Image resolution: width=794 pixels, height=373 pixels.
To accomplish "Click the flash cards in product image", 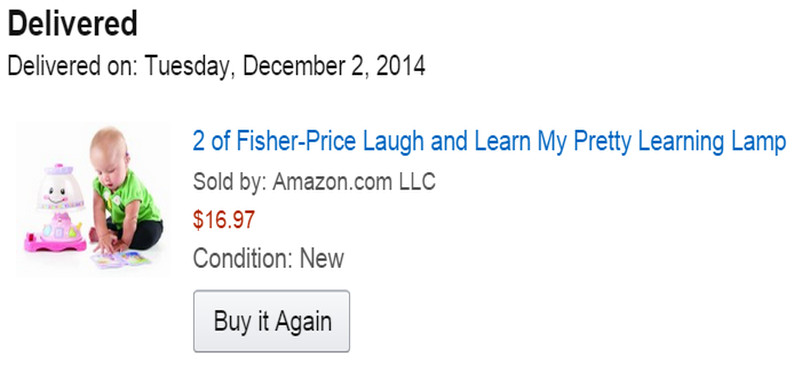I will pyautogui.click(x=121, y=260).
